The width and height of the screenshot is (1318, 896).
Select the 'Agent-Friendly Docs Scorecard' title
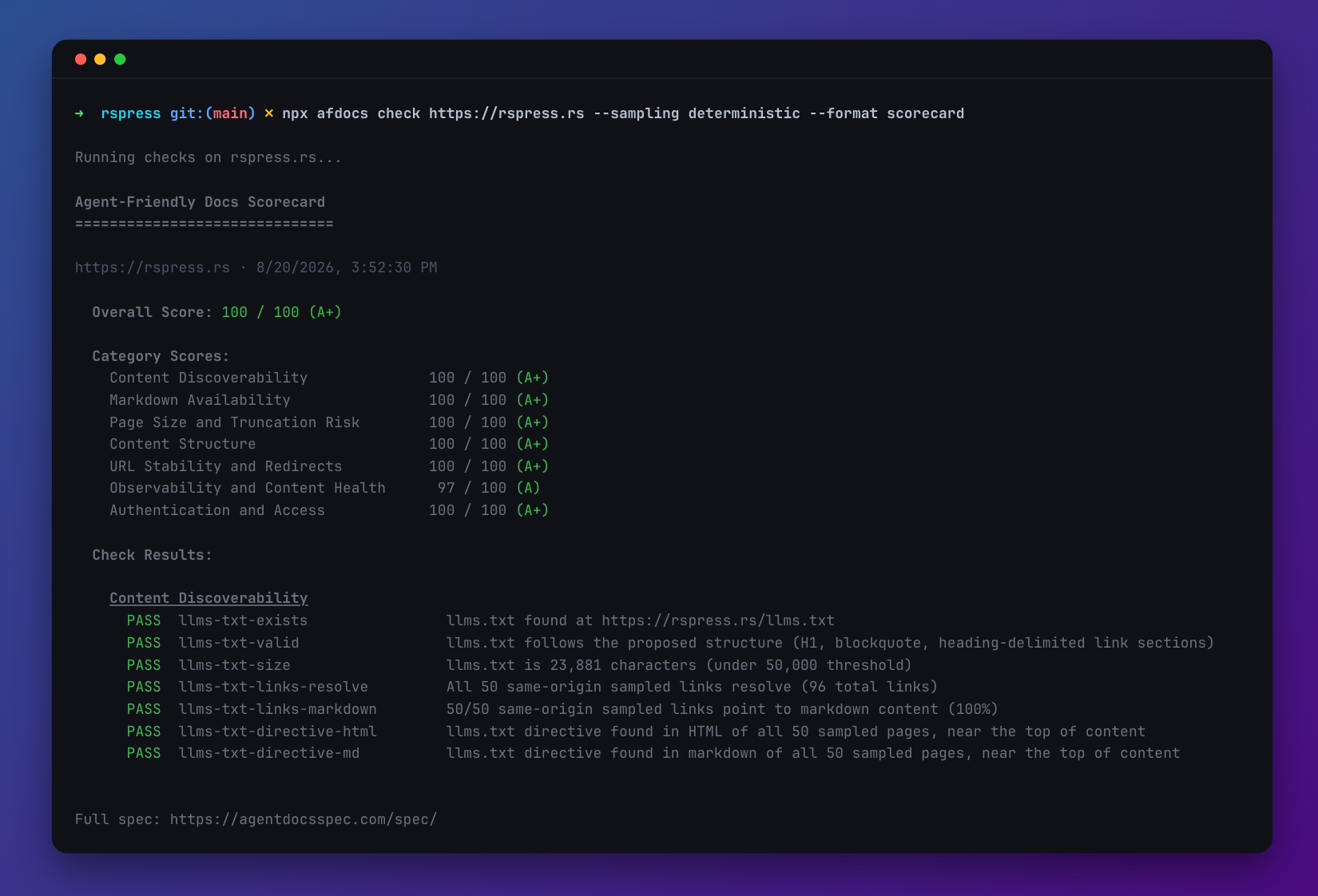200,202
